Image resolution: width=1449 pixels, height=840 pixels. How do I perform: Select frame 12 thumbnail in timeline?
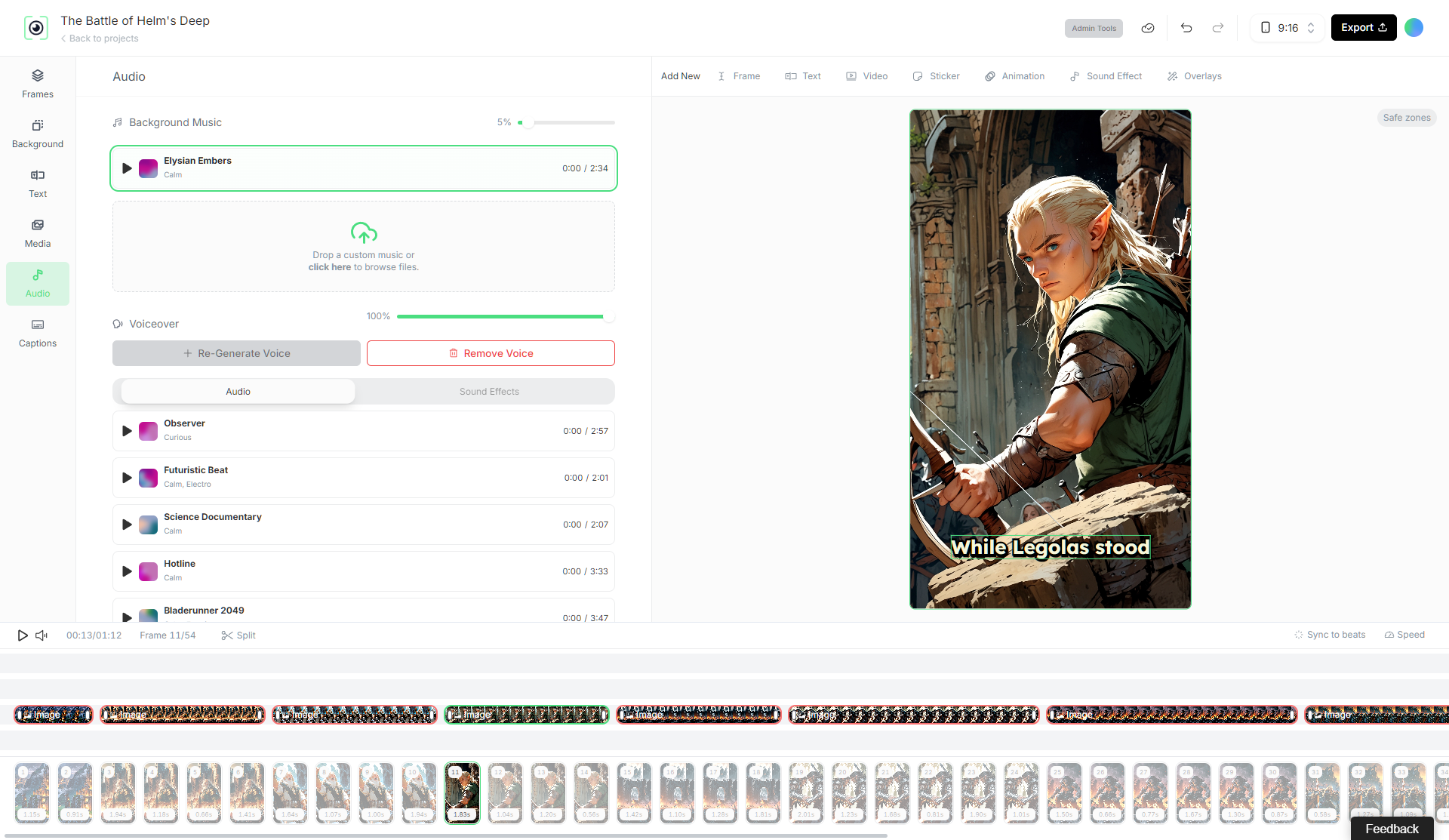pyautogui.click(x=505, y=792)
